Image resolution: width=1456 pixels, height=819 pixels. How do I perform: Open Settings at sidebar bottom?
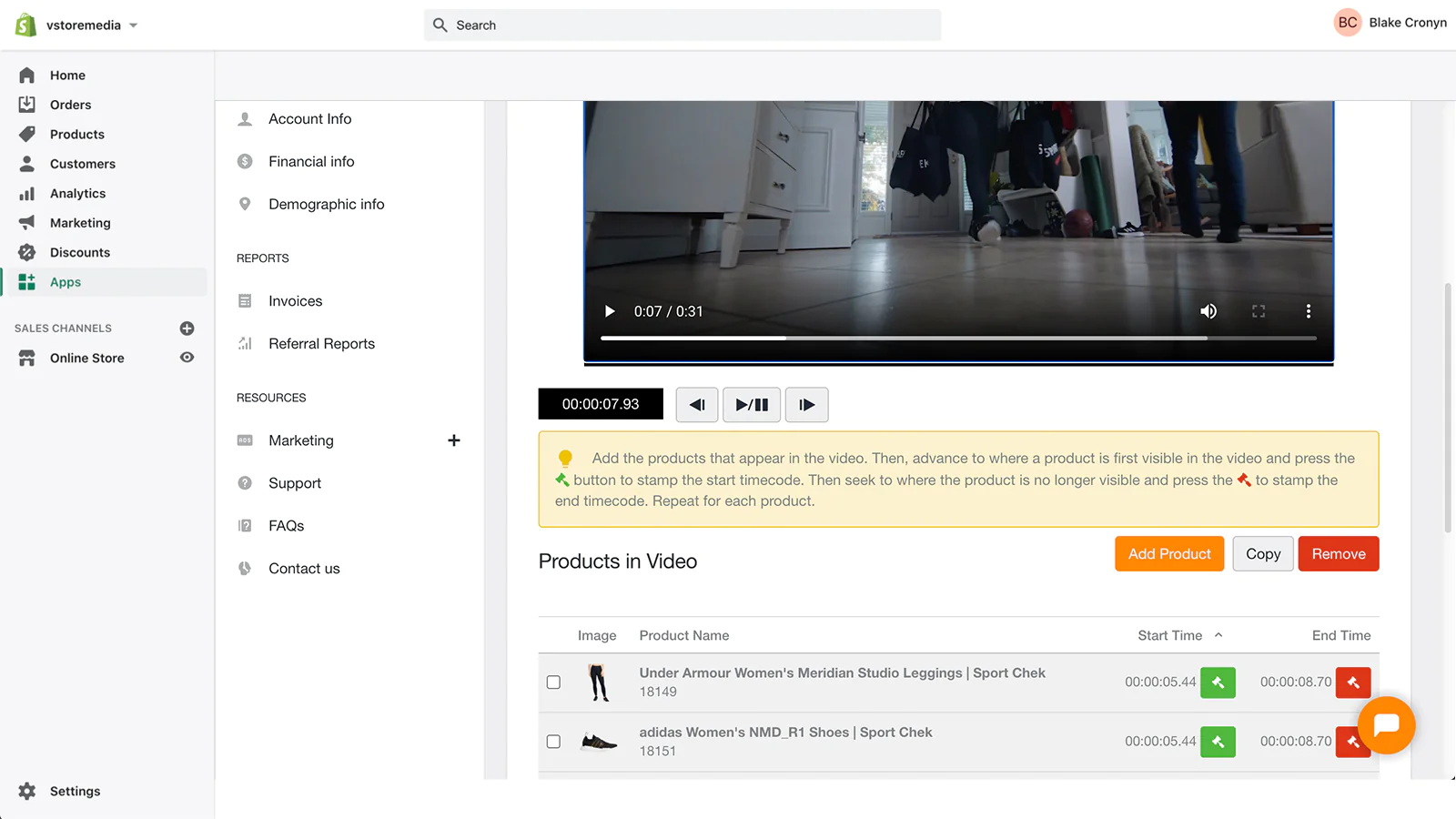[x=75, y=792]
